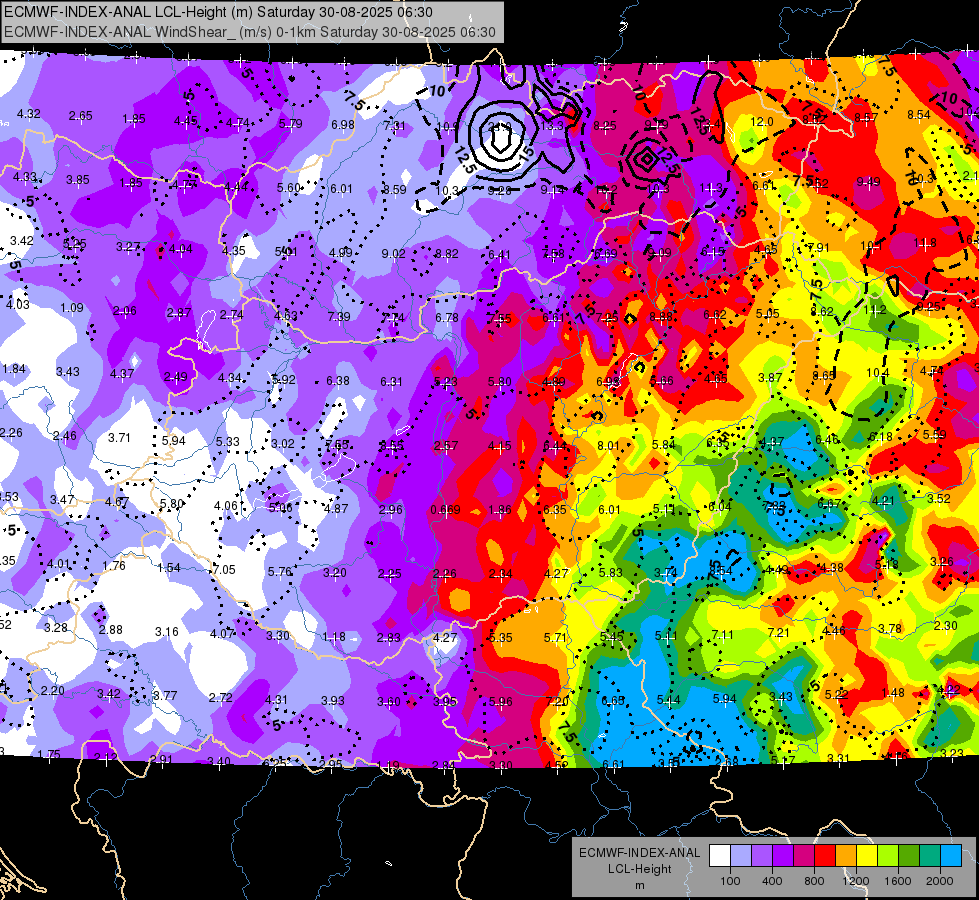Click the wind shear value 2.72
The image size is (979, 900).
click(220, 698)
